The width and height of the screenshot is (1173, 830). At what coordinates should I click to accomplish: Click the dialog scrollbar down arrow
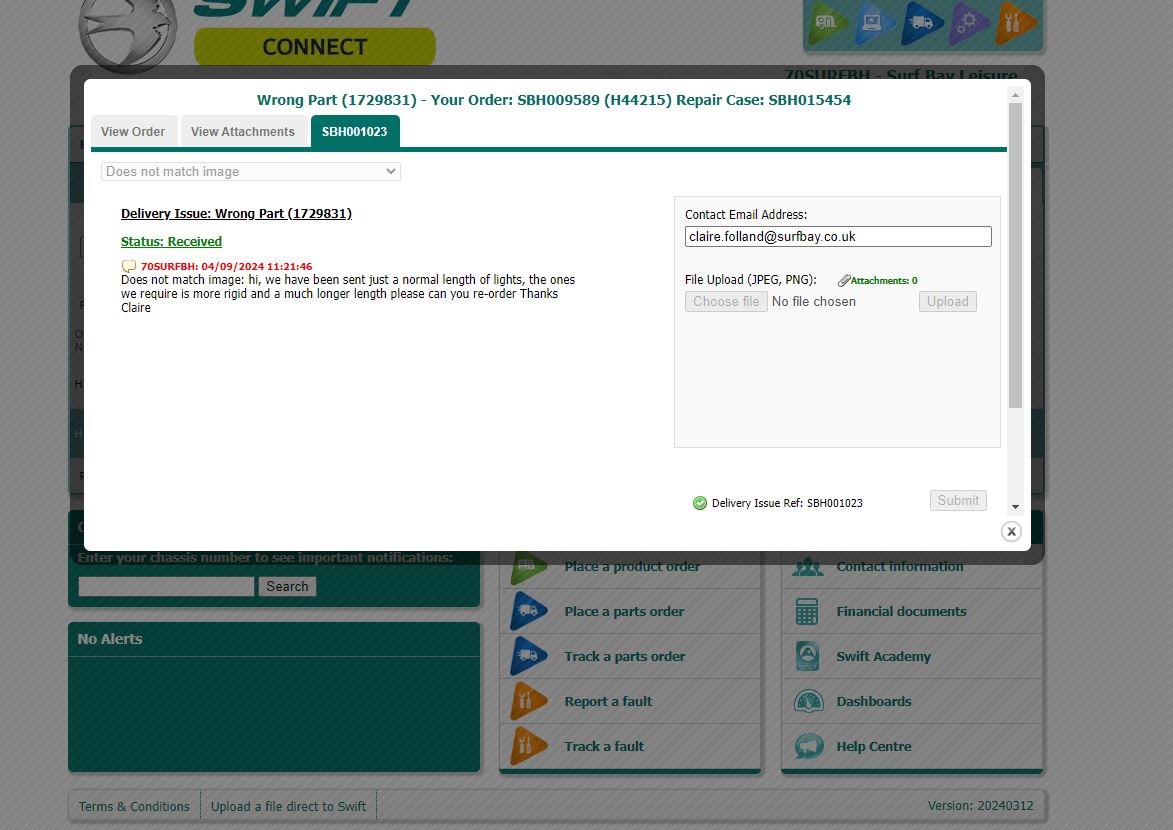tap(1015, 507)
